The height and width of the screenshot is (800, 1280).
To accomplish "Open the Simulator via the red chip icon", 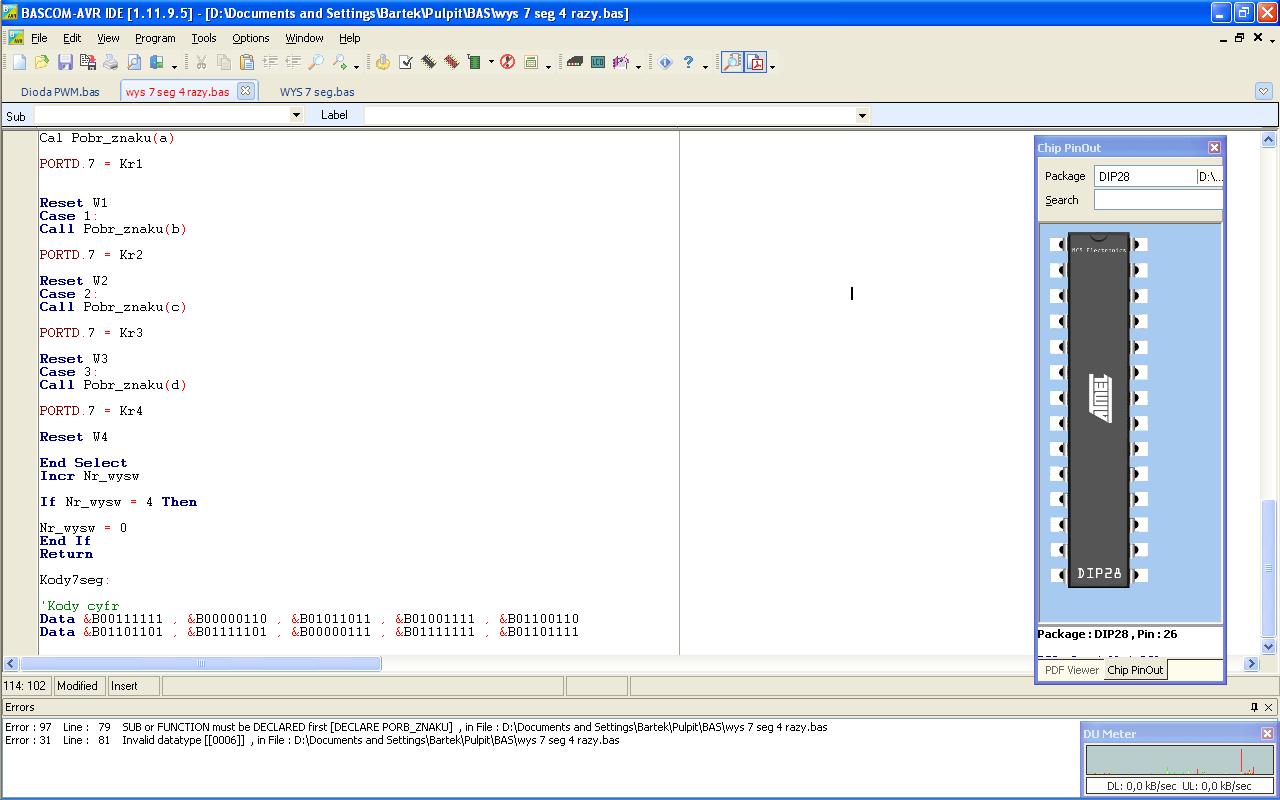I will coord(452,63).
